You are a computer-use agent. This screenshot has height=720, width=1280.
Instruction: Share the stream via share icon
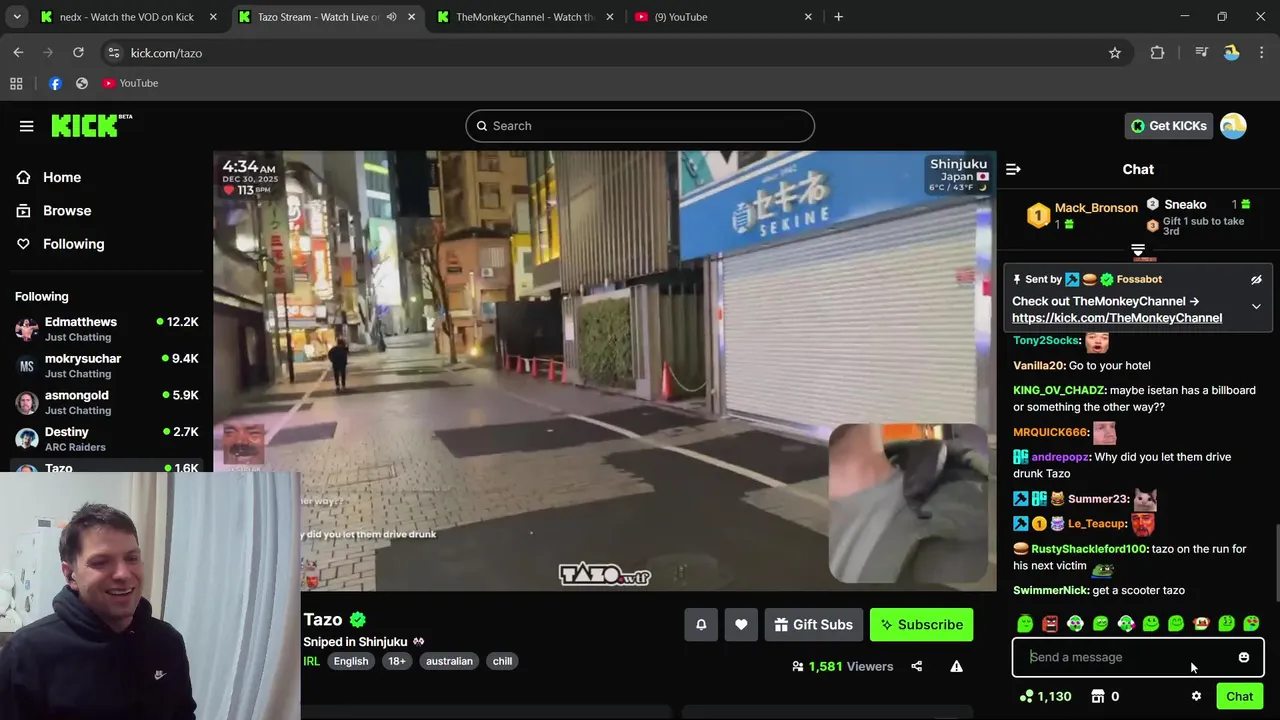917,666
